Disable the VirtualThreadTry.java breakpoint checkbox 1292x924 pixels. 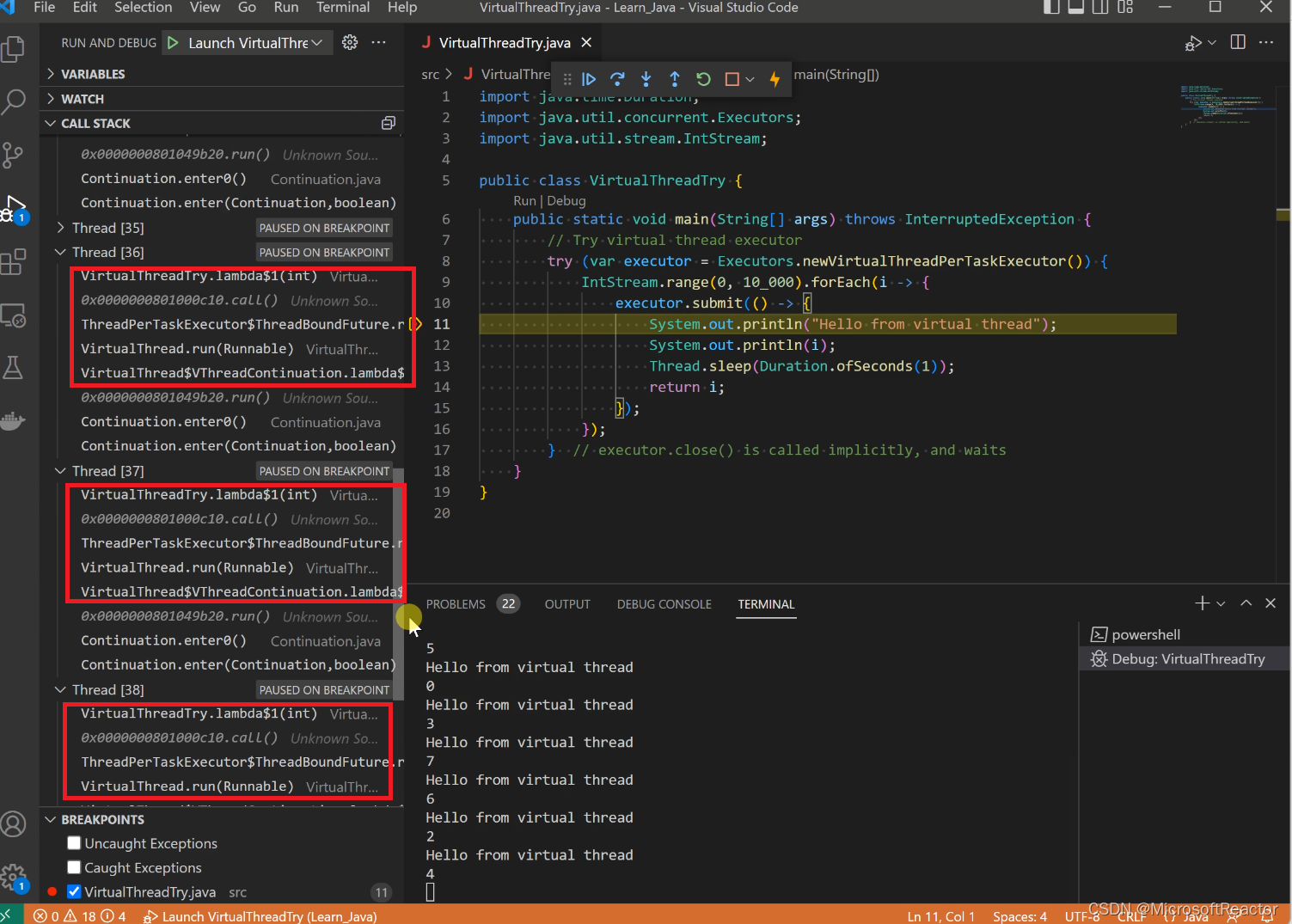(x=74, y=891)
